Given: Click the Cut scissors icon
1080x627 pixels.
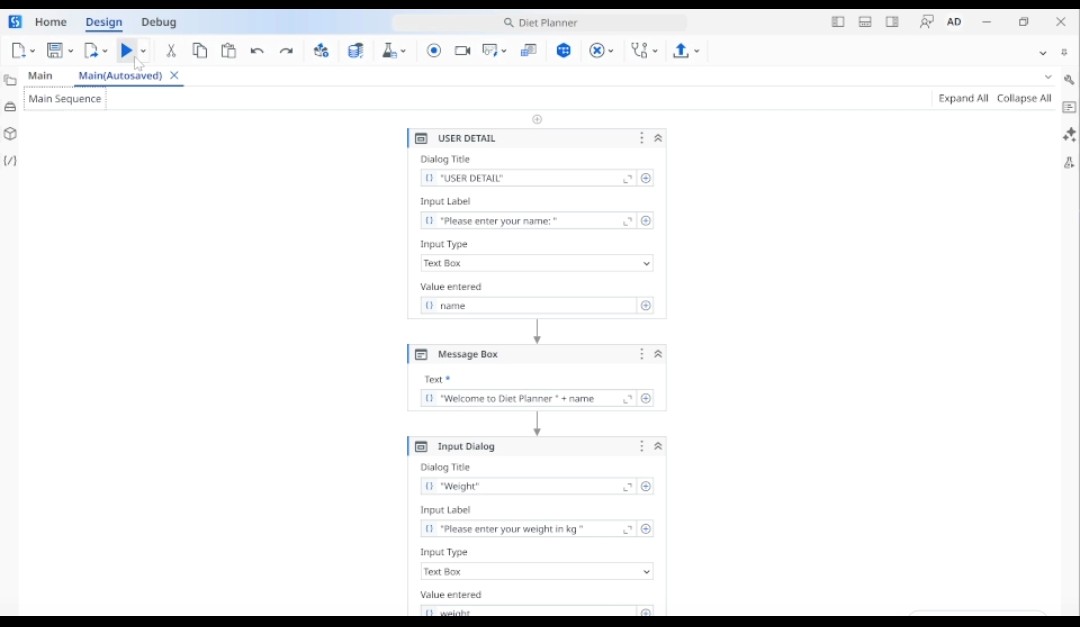Looking at the screenshot, I should [171, 50].
